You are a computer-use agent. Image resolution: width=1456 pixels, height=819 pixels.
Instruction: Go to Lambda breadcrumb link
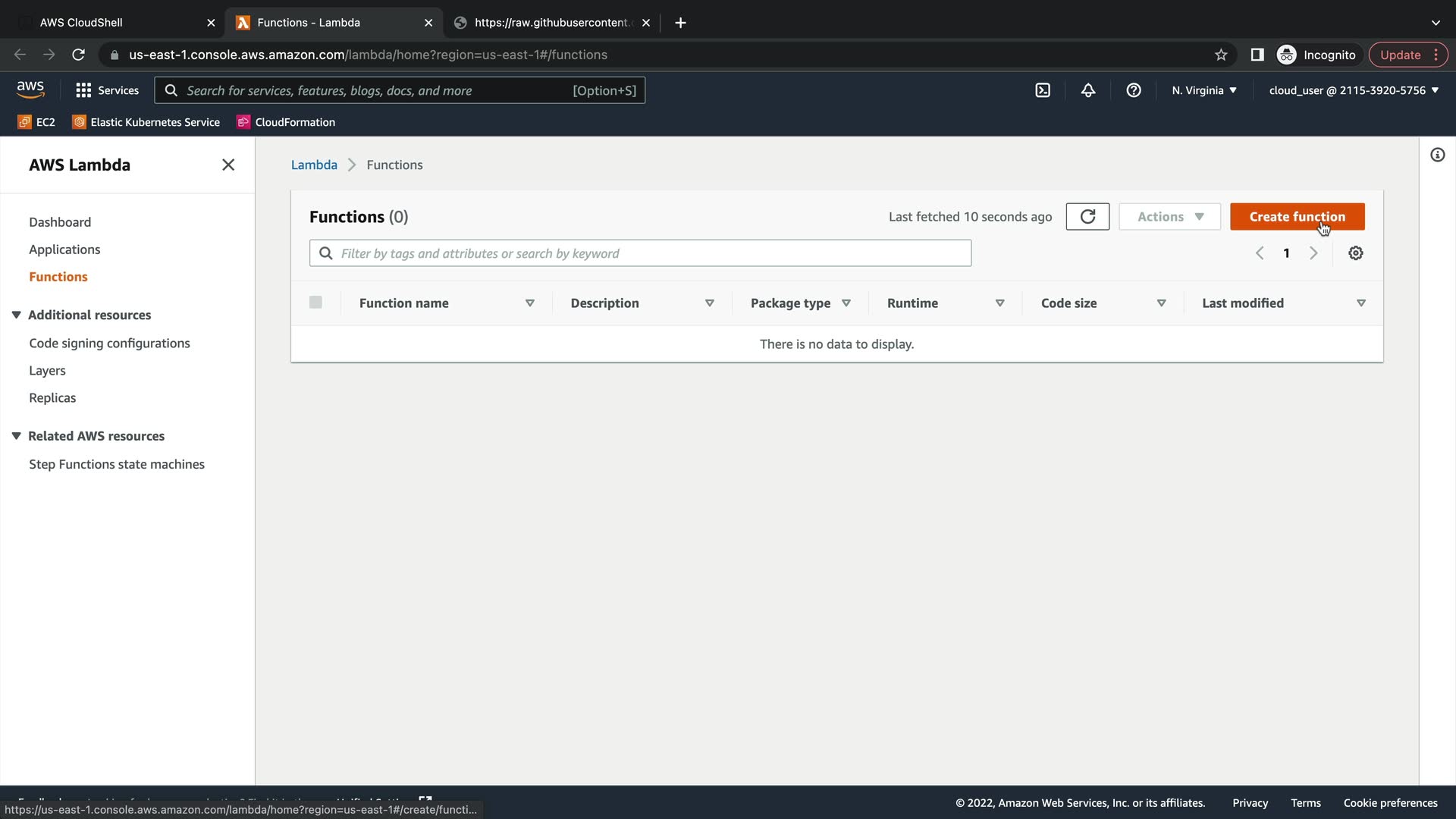314,165
